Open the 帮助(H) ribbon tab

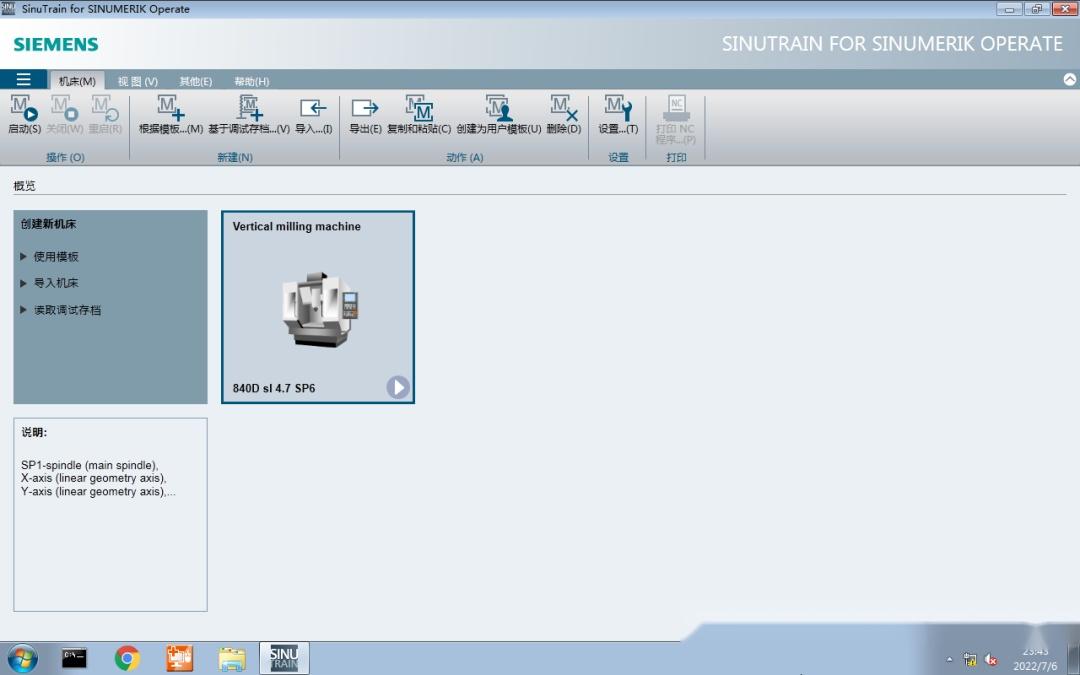click(251, 81)
